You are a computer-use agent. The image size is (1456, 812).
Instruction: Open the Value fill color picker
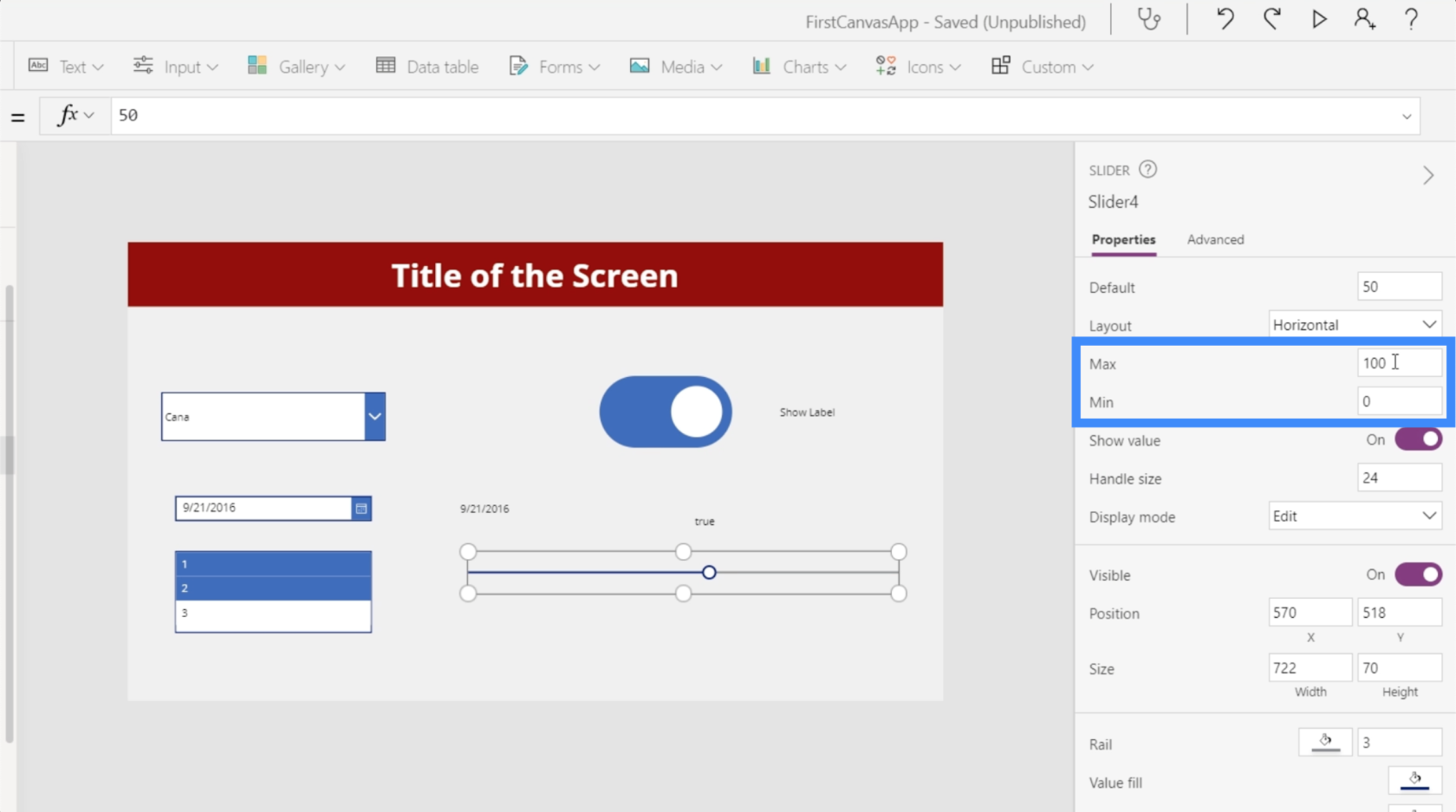1414,781
